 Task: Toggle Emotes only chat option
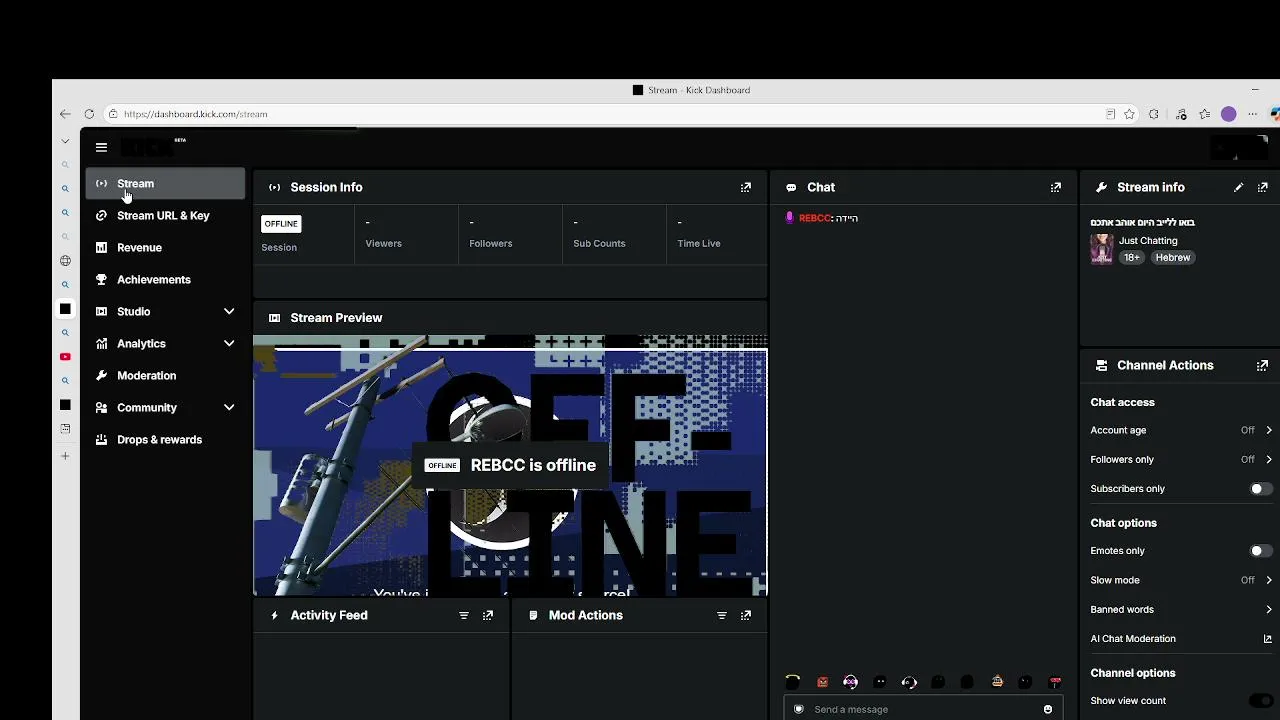(x=1261, y=551)
